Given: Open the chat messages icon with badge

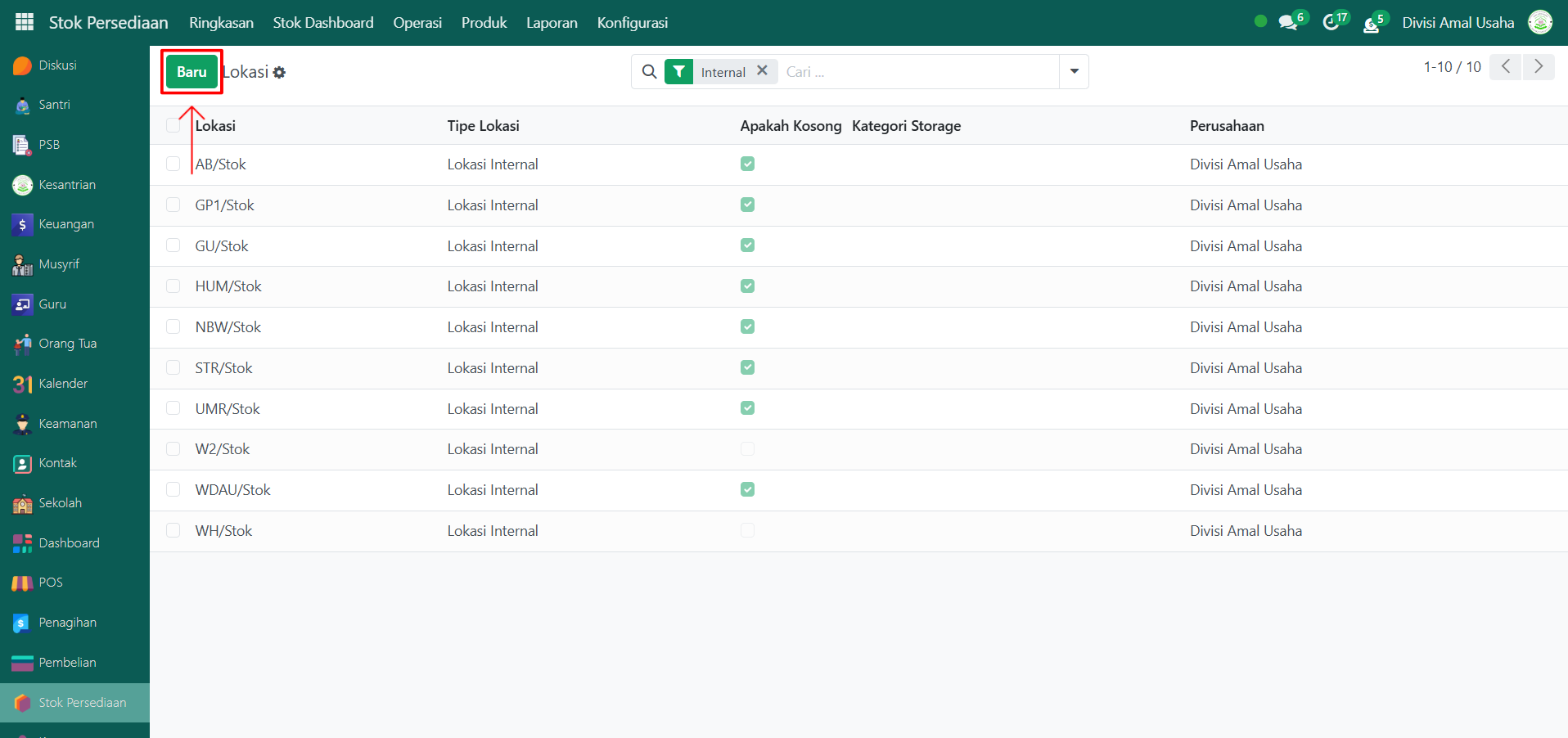Looking at the screenshot, I should point(1288,23).
